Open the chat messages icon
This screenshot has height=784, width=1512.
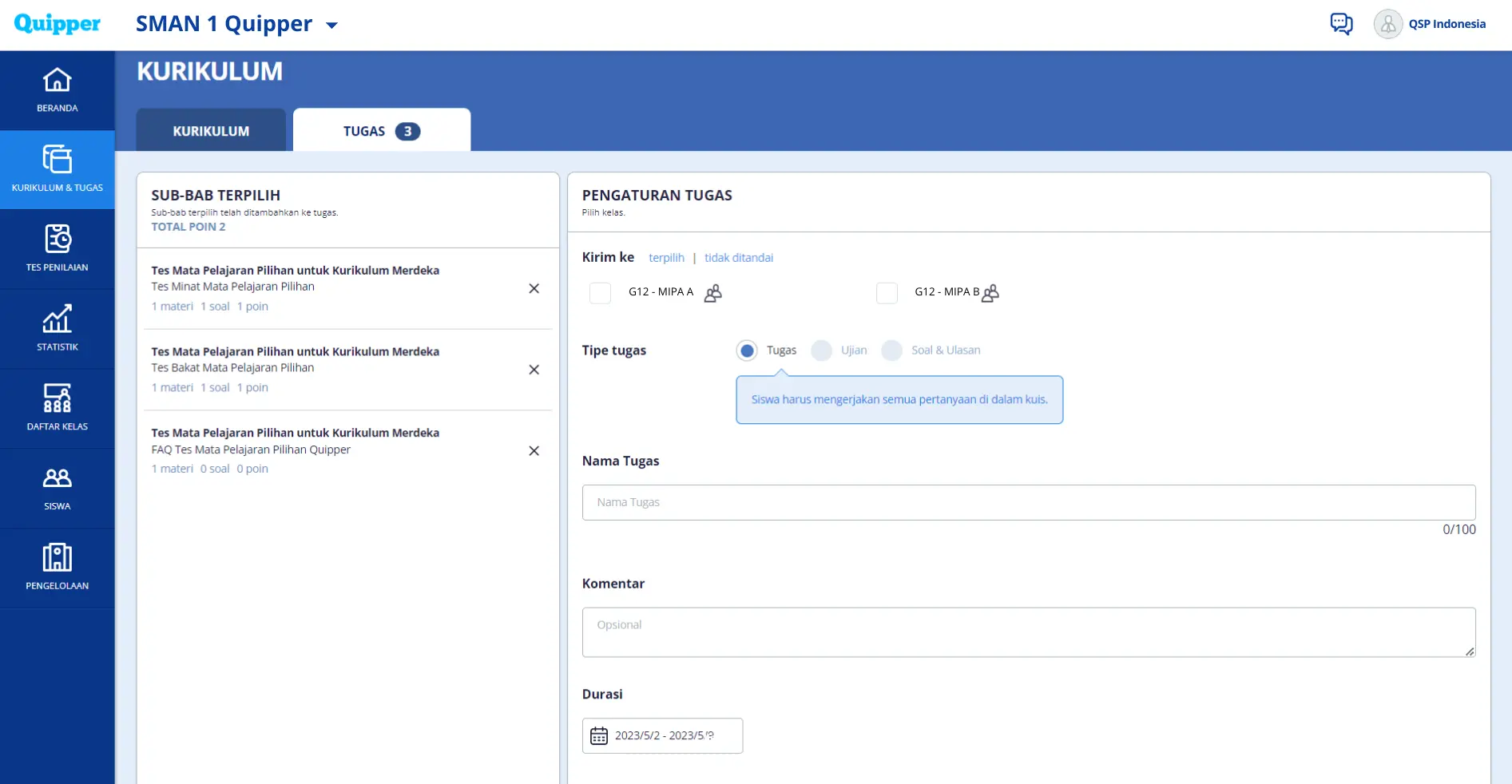pyautogui.click(x=1341, y=24)
